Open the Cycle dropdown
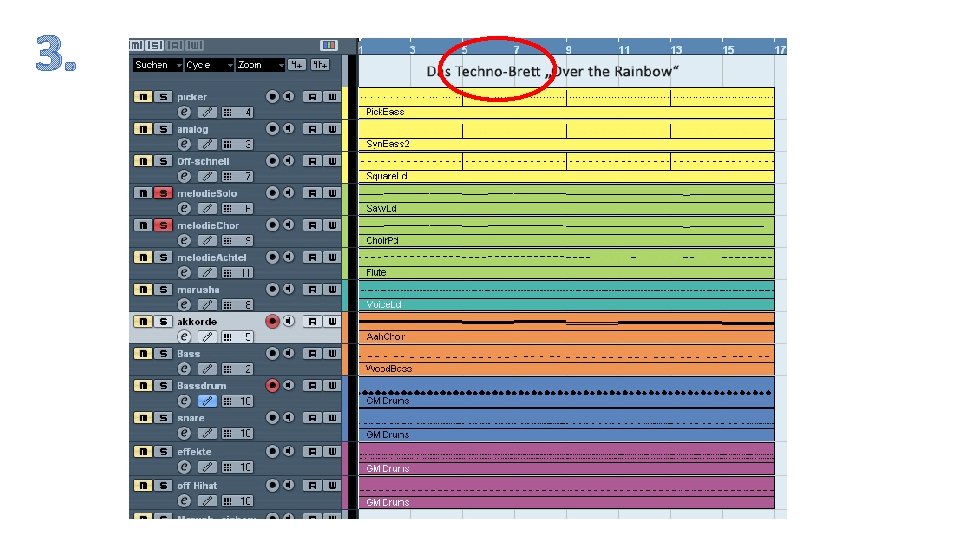960x540 pixels. [209, 65]
